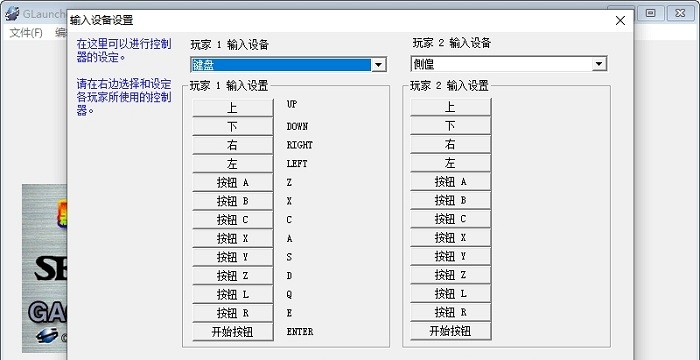Click player 1 下 button mapped to DOWN

pos(233,127)
